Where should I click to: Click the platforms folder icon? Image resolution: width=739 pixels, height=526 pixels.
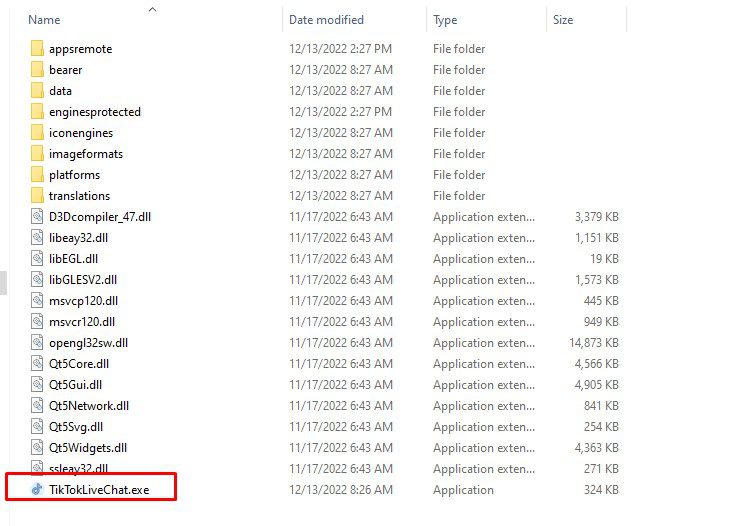[37, 175]
